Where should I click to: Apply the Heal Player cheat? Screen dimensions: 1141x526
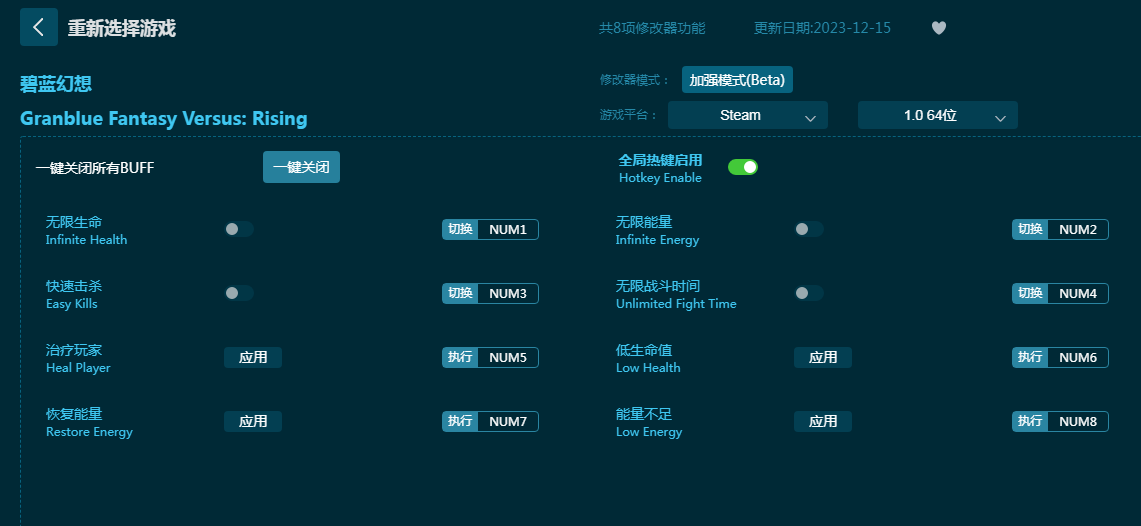(253, 357)
